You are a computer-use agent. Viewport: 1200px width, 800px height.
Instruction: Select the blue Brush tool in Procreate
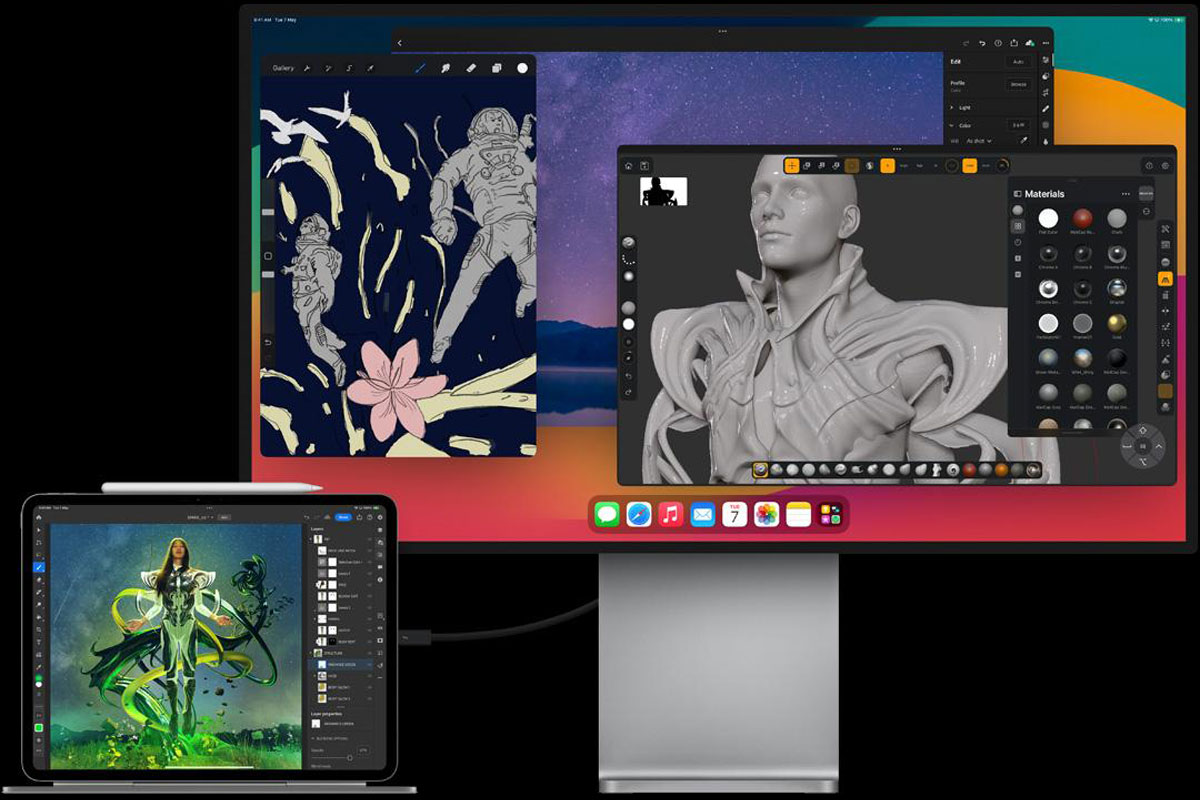click(421, 68)
